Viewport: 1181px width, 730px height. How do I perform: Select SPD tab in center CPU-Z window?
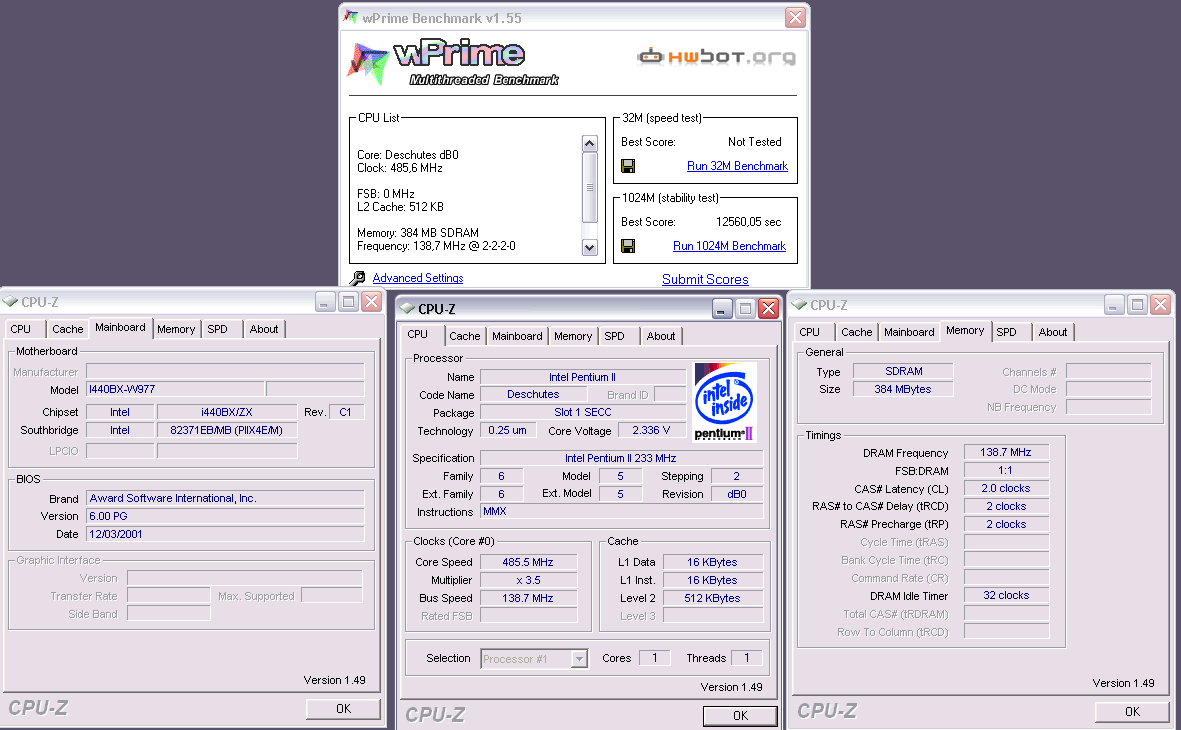coord(615,336)
